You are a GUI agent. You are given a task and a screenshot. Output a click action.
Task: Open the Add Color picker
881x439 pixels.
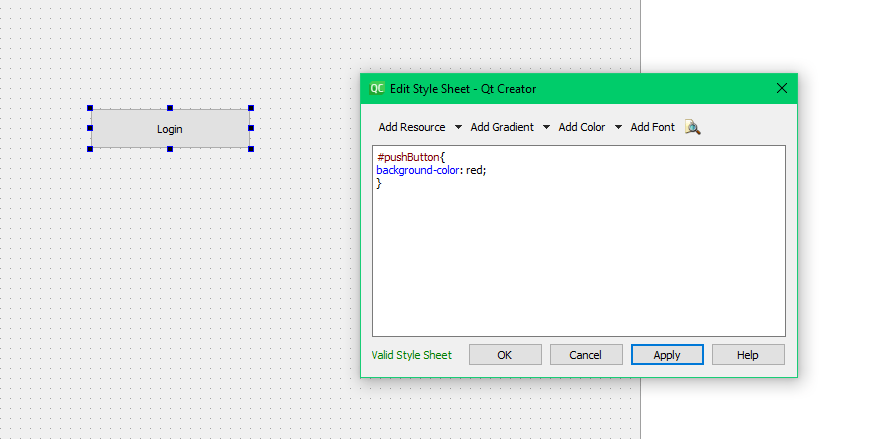pos(582,127)
